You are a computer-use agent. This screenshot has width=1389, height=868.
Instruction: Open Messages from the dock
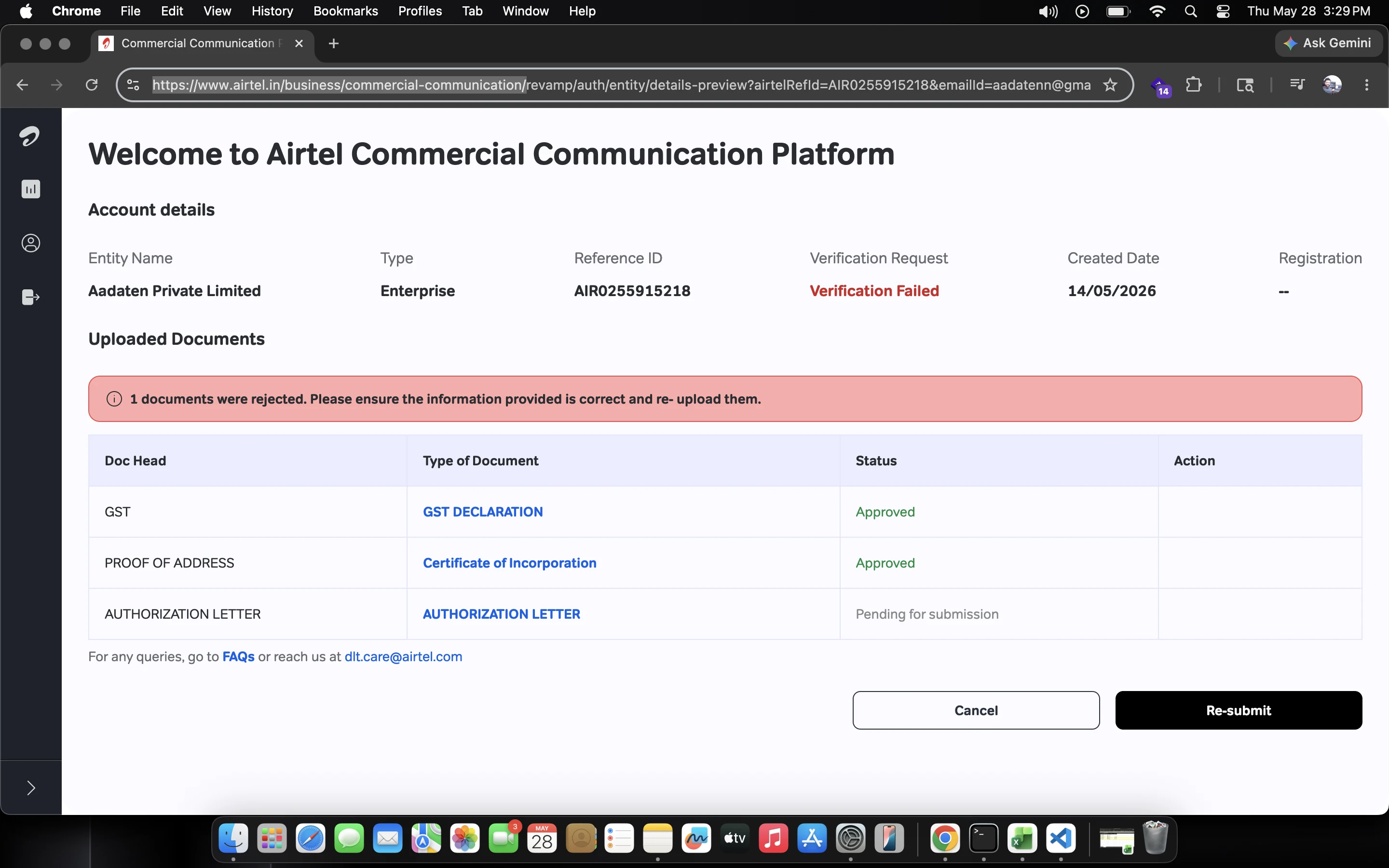[349, 839]
